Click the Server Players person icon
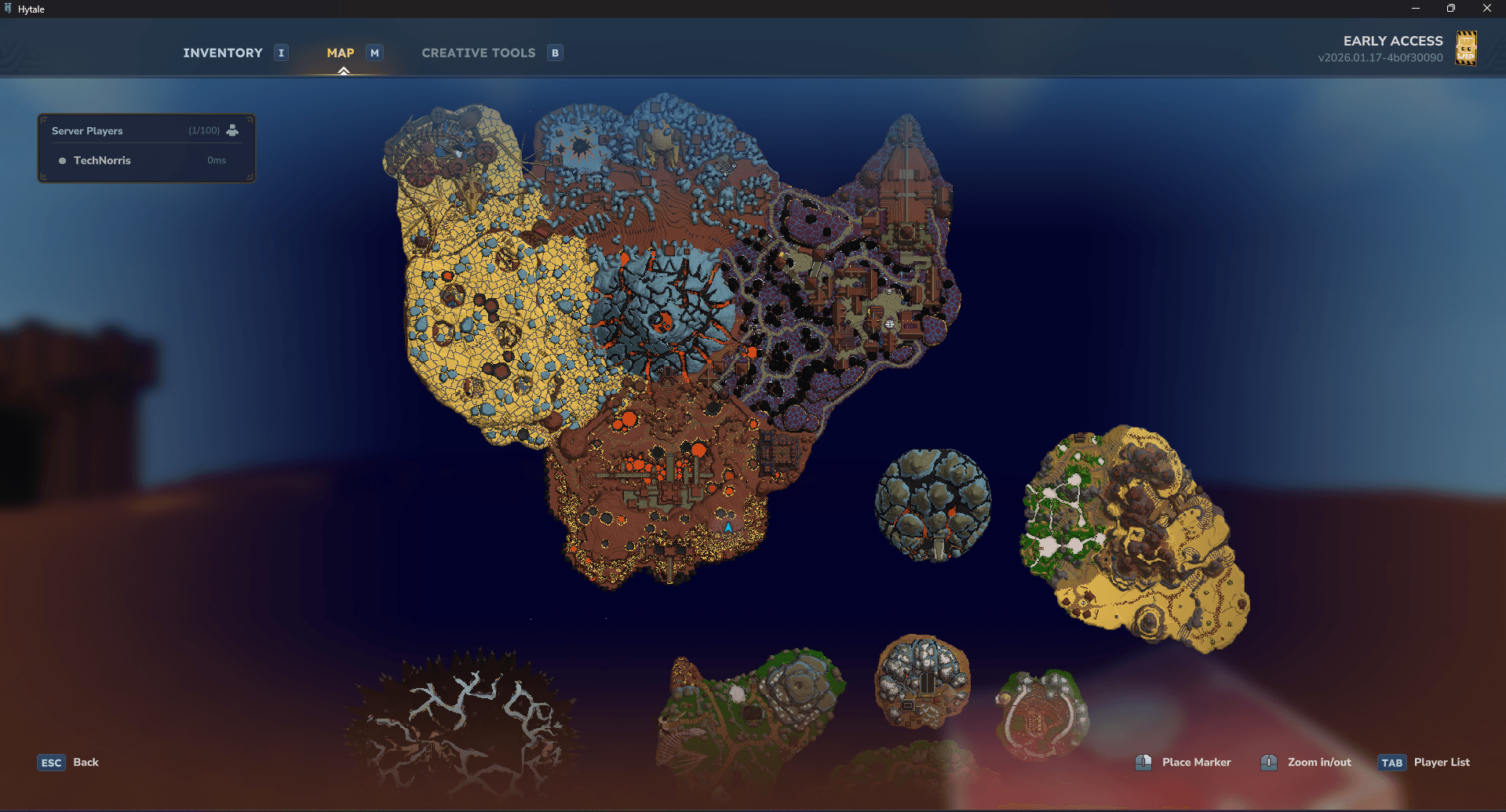 pos(232,130)
